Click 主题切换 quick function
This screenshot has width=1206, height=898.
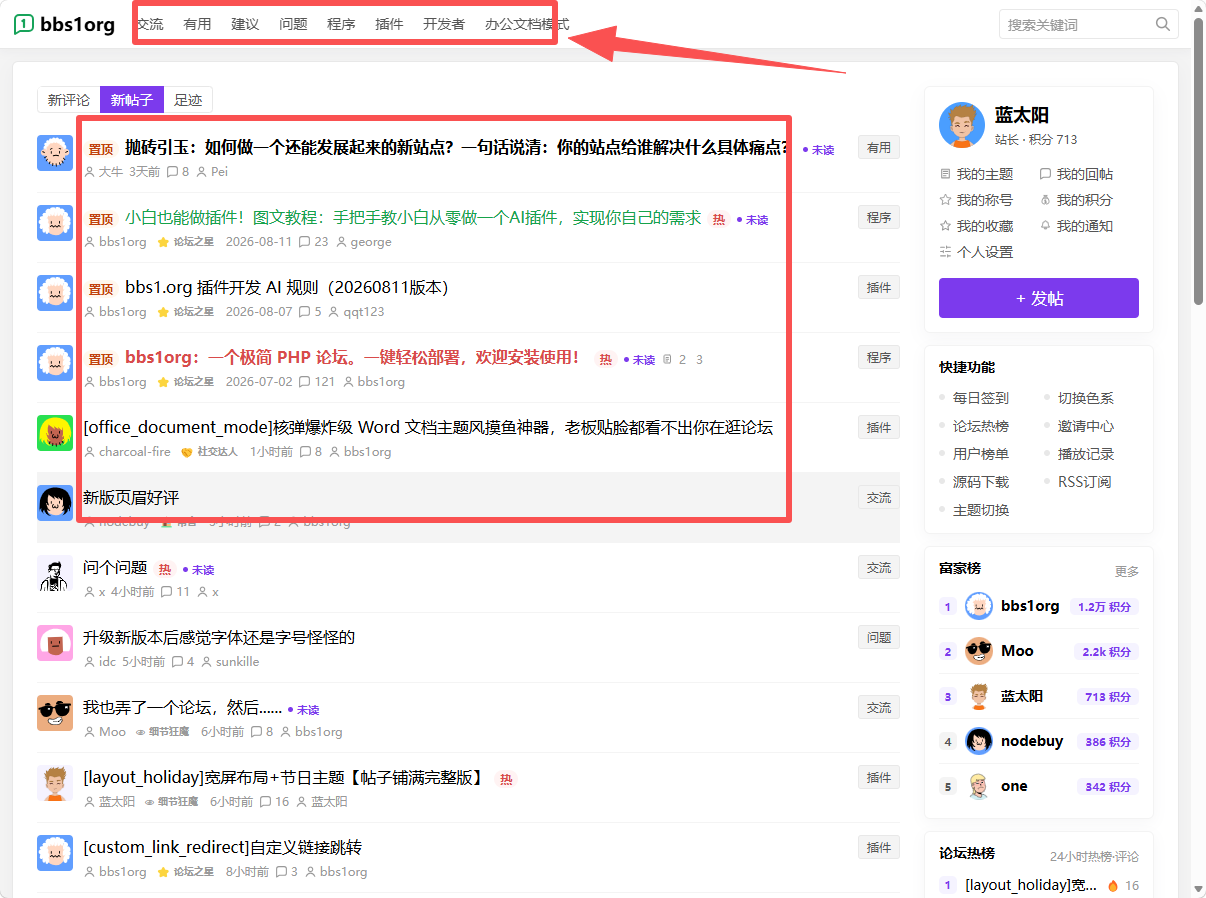pos(981,510)
